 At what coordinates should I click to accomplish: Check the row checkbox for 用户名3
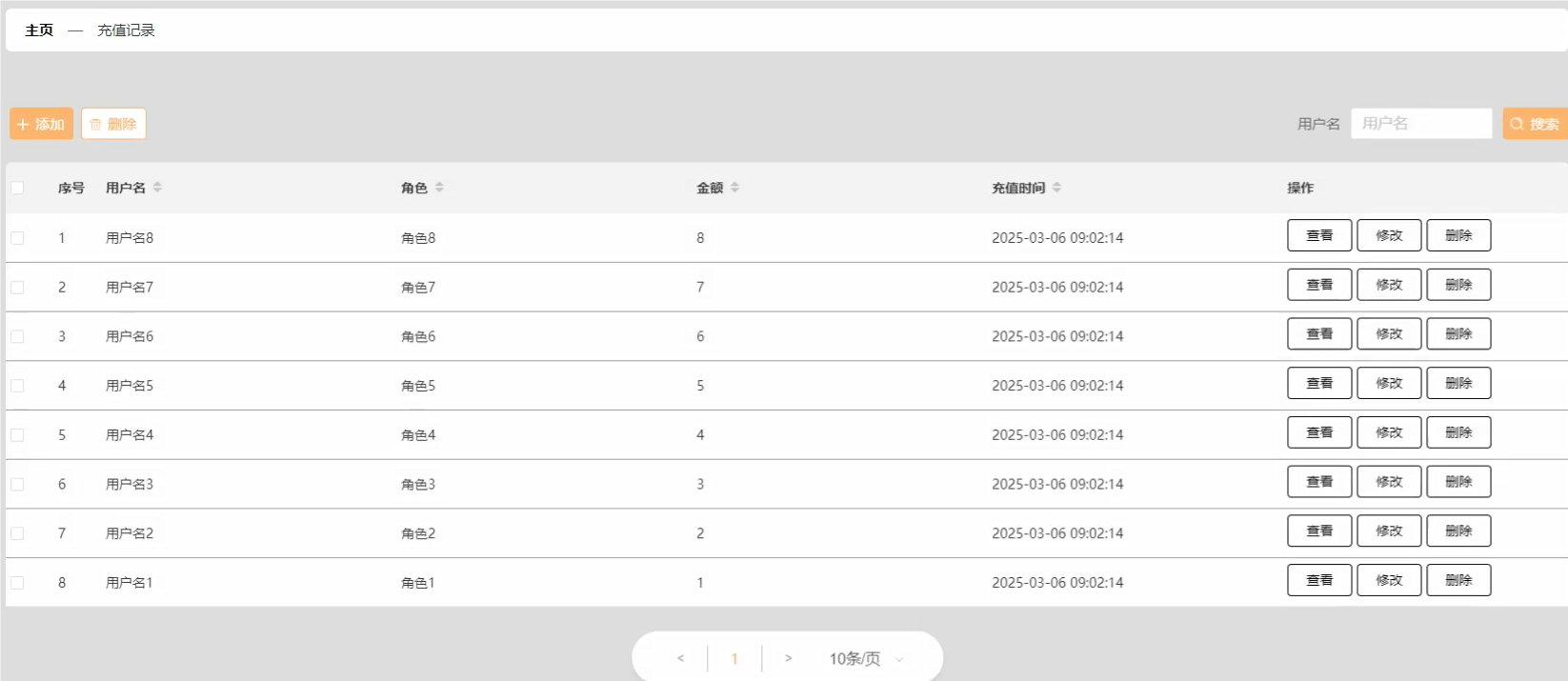[x=17, y=484]
